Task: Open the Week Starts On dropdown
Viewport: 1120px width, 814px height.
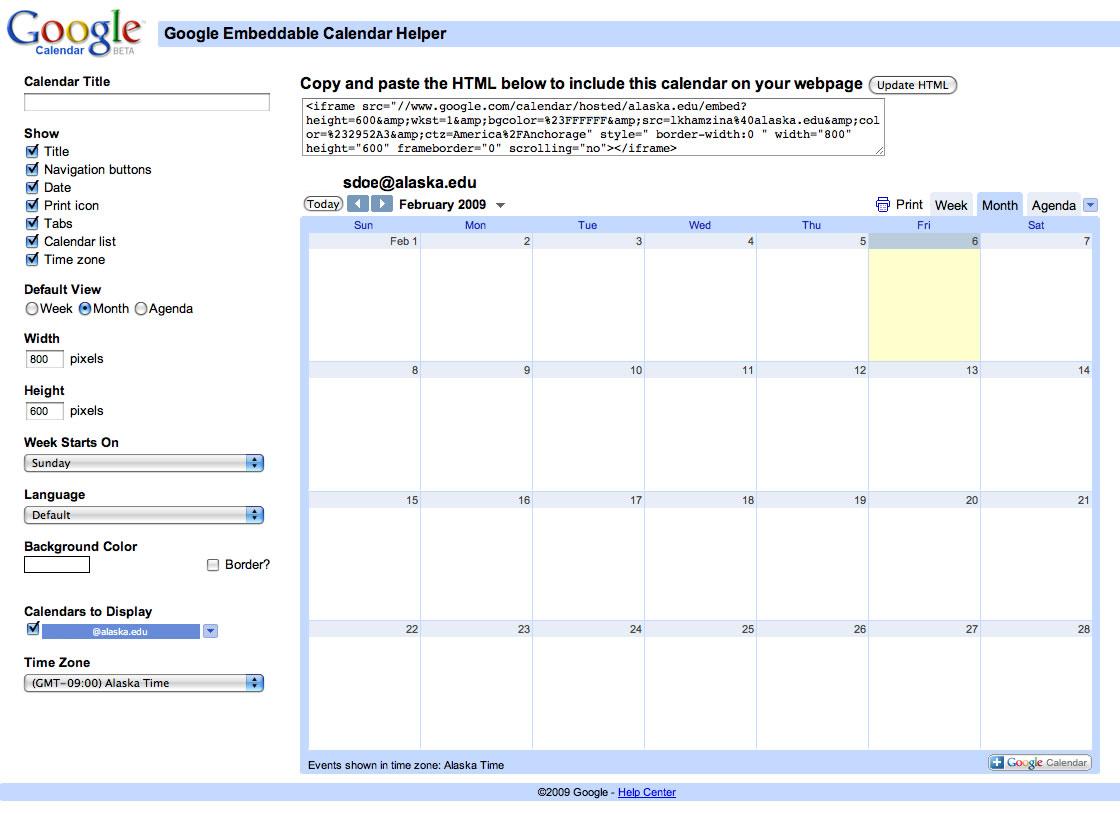Action: [x=144, y=463]
